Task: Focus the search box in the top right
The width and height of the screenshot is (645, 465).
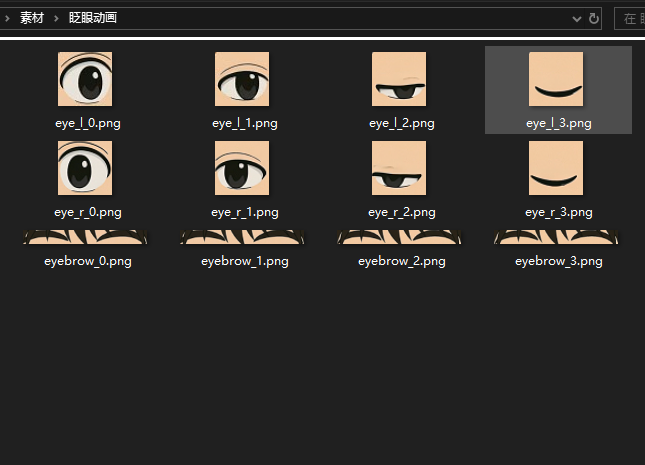Action: [630, 18]
